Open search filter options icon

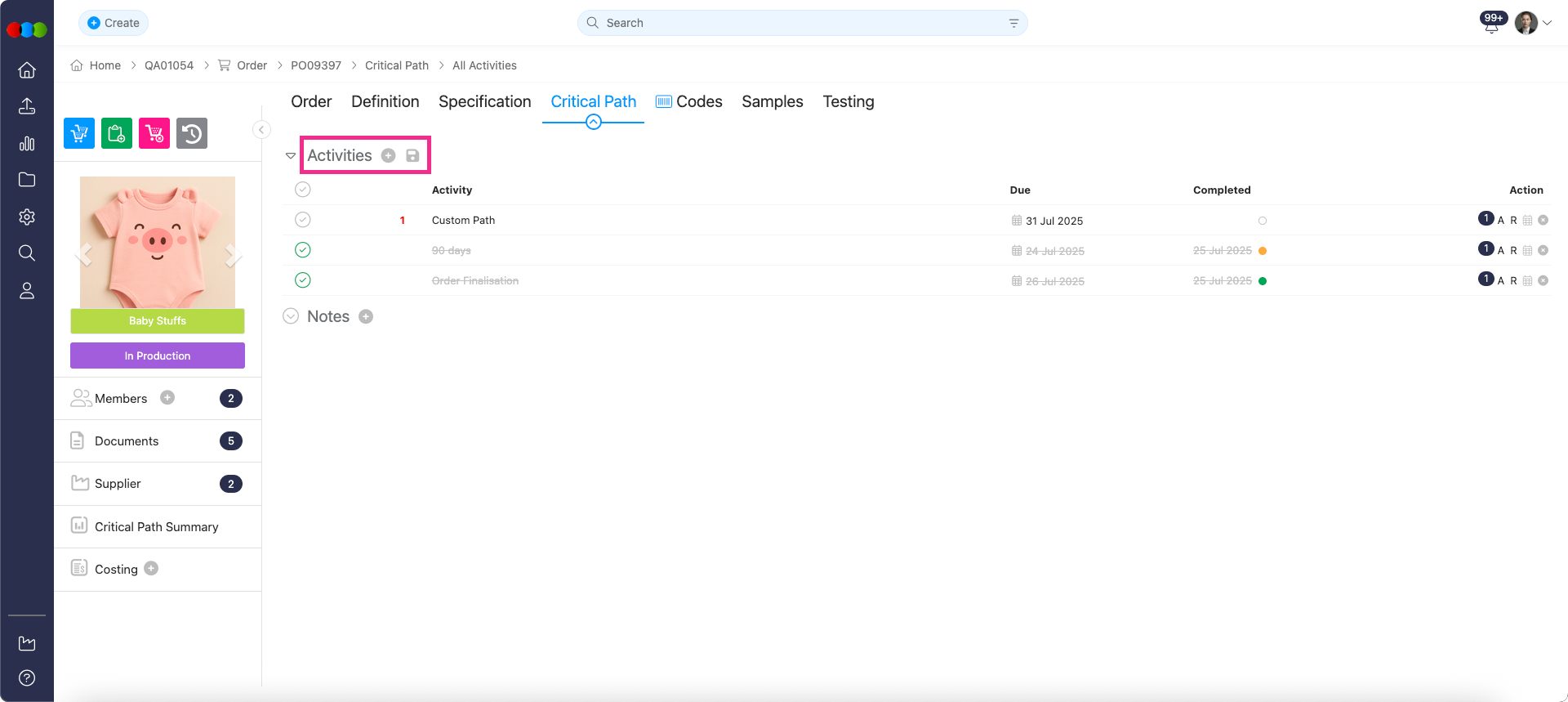pyautogui.click(x=1013, y=23)
